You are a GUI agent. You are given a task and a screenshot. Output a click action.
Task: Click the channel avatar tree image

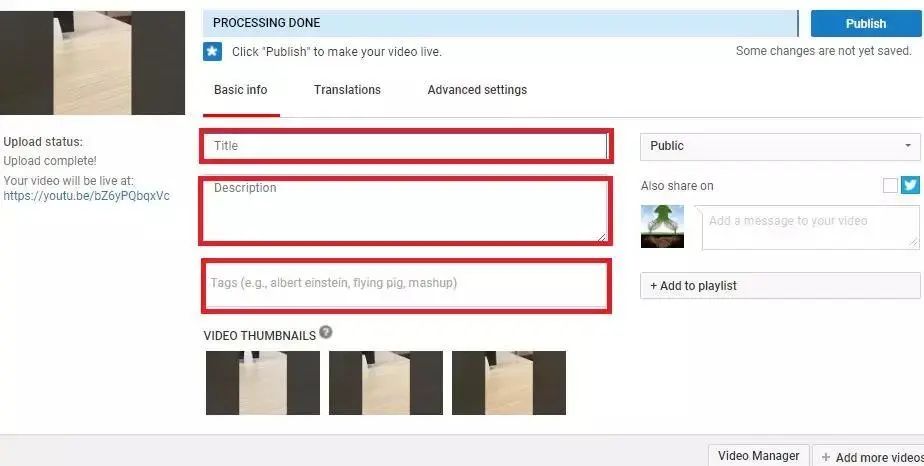662,226
